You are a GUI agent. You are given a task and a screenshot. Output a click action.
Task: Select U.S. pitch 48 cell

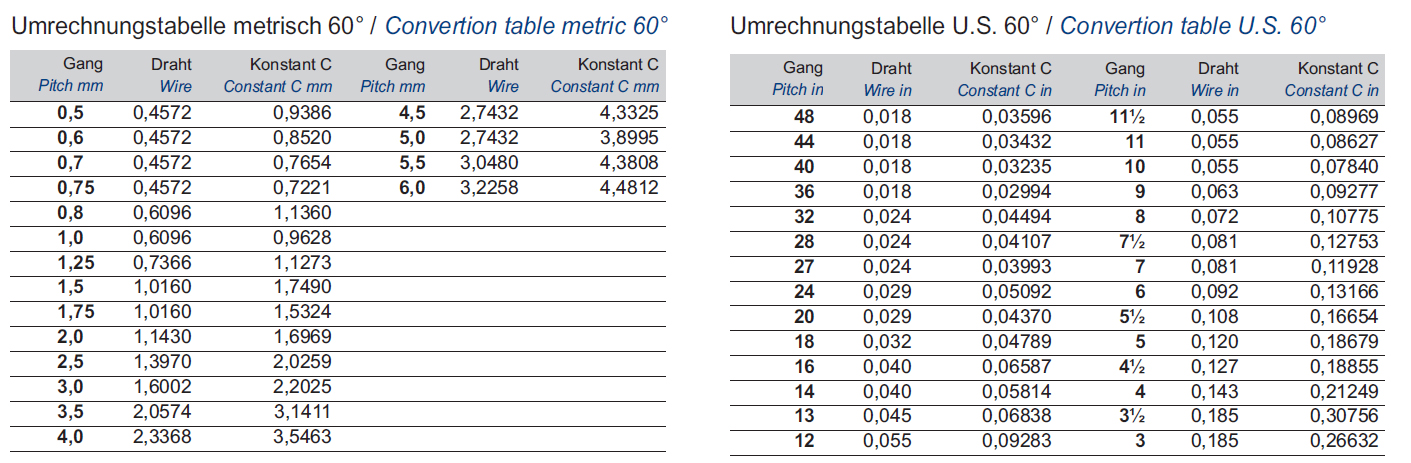[x=804, y=117]
